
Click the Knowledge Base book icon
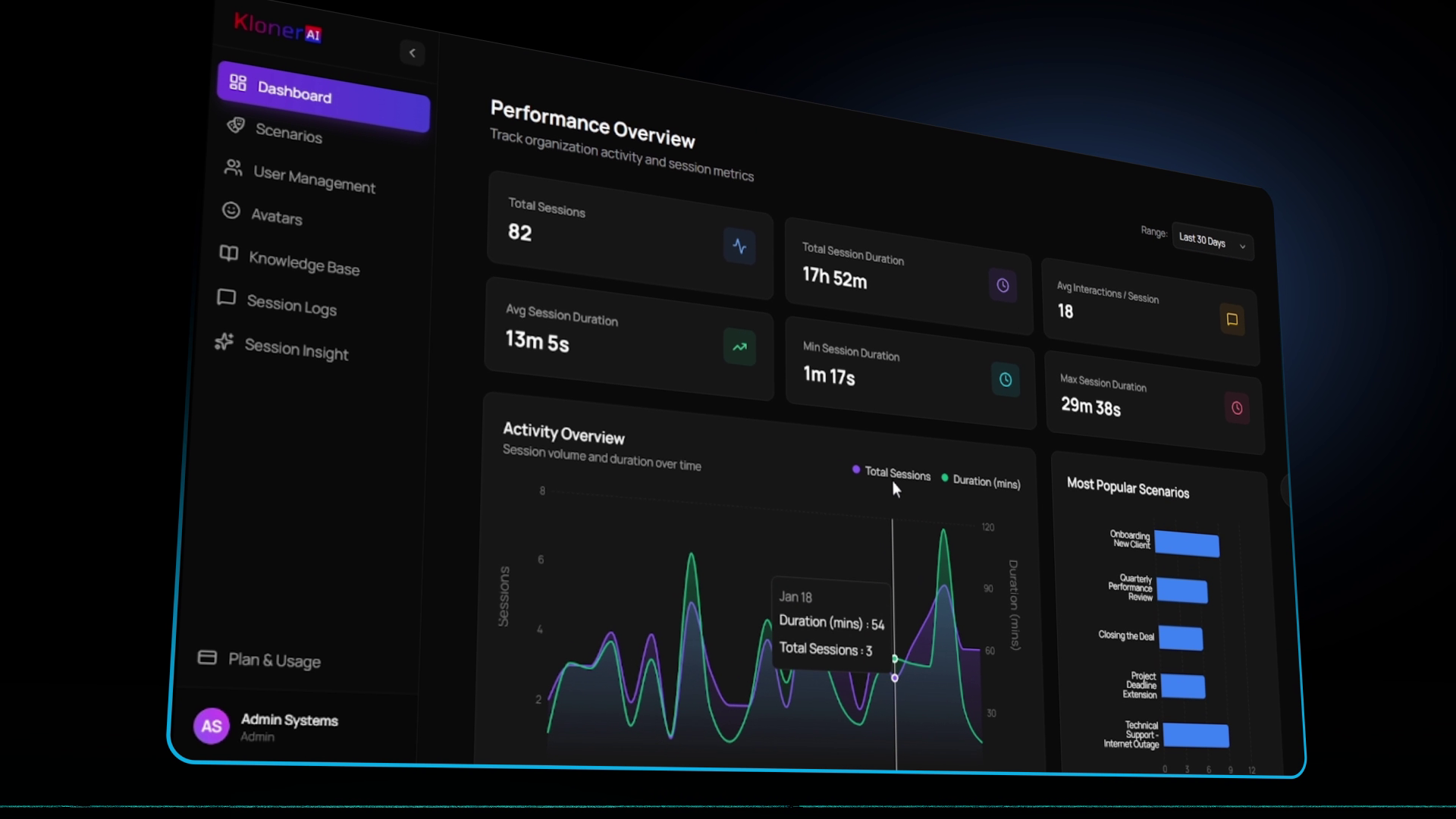[x=228, y=256]
